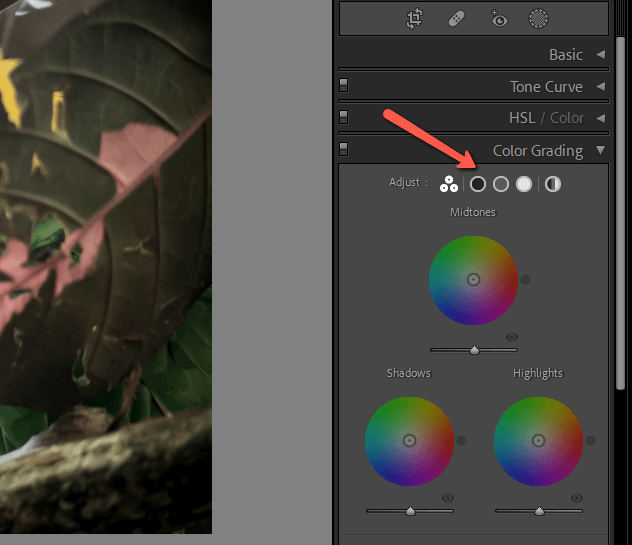632x545 pixels.
Task: Click the Highlights label
Action: 538,374
